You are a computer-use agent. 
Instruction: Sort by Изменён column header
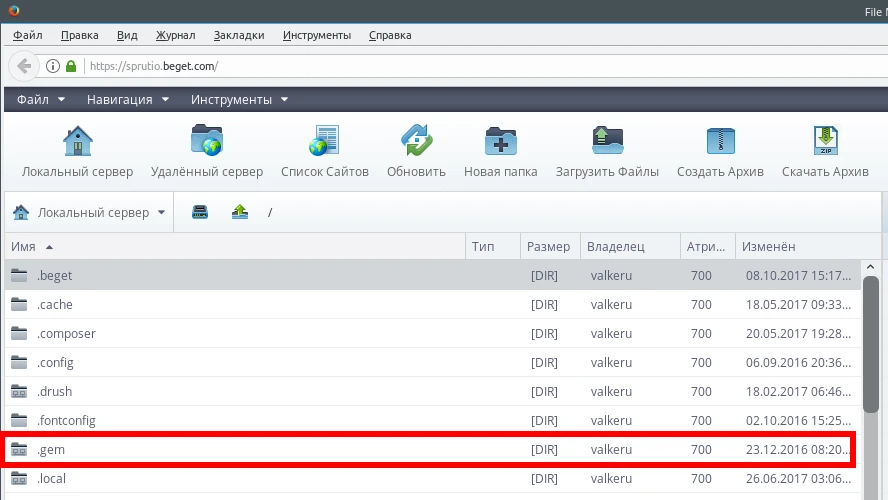768,247
